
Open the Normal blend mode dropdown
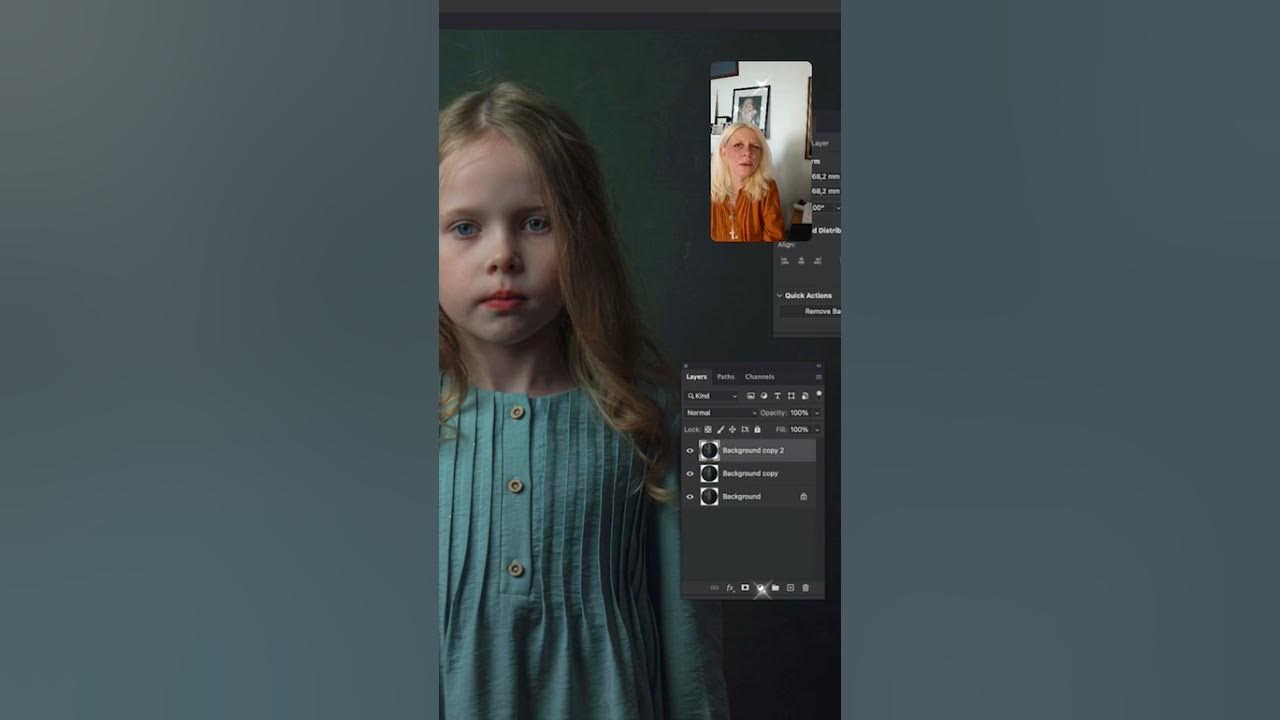721,413
